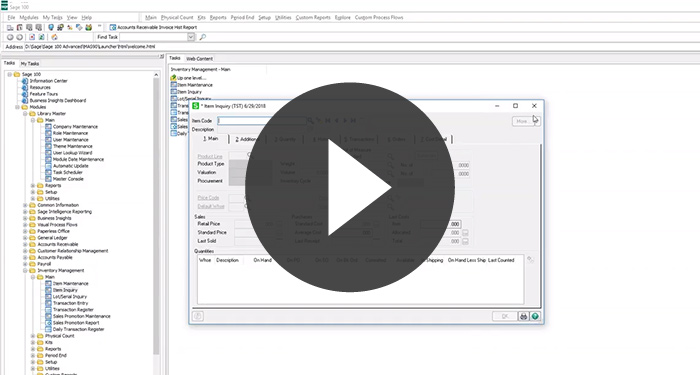
Task: Open the Accounts Receivable Invoice Hist Report shortcut
Action: click(153, 27)
